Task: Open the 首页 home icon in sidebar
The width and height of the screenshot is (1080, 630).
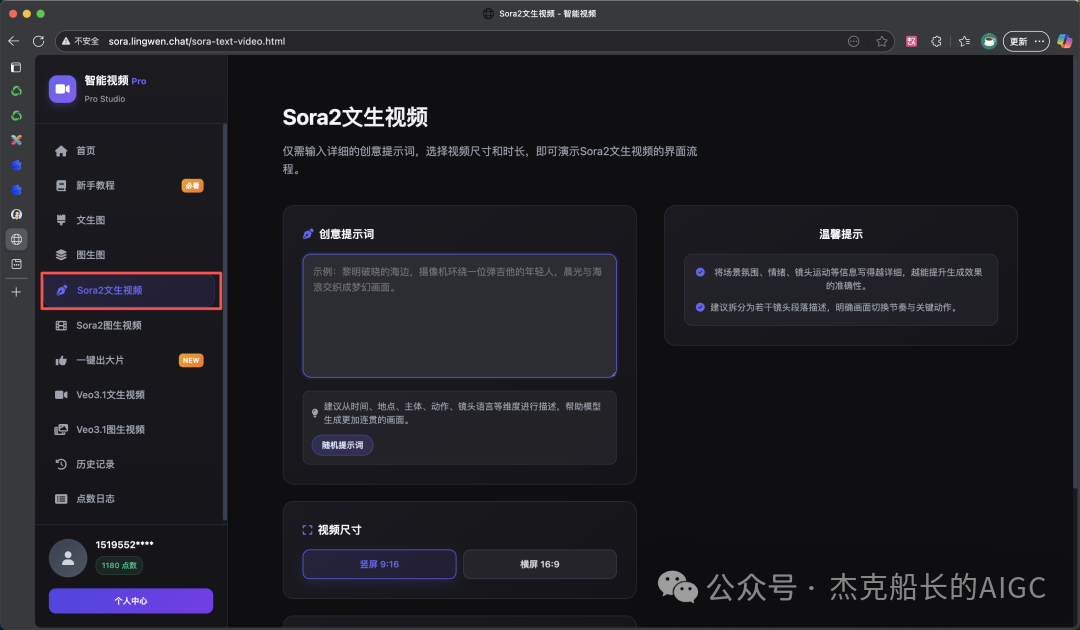Action: [62, 150]
